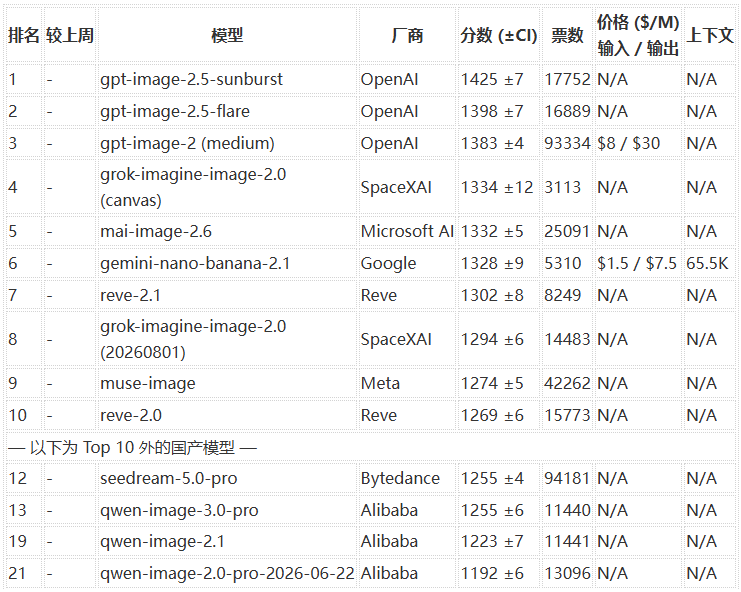Click vote count 94181
Viewport: 741px width, 592px height.
(568, 478)
